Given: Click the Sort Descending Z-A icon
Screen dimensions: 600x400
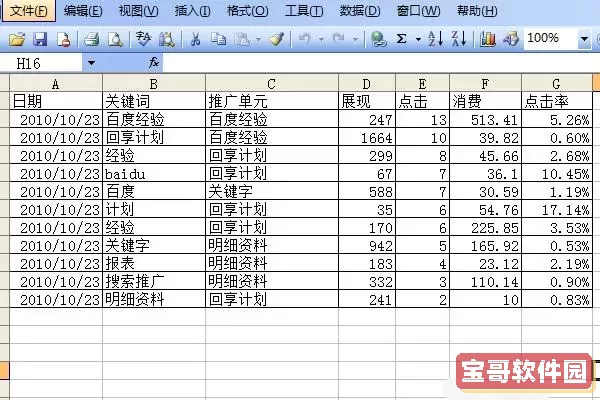Looking at the screenshot, I should tap(459, 39).
